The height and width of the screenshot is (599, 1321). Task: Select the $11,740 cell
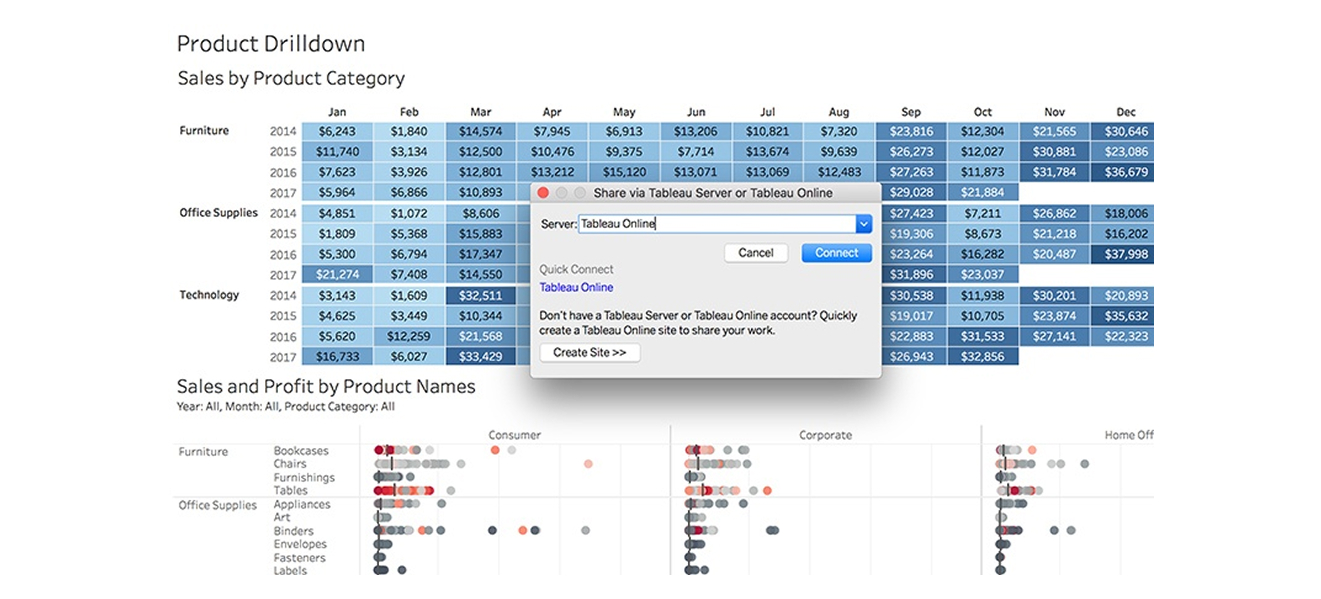337,152
